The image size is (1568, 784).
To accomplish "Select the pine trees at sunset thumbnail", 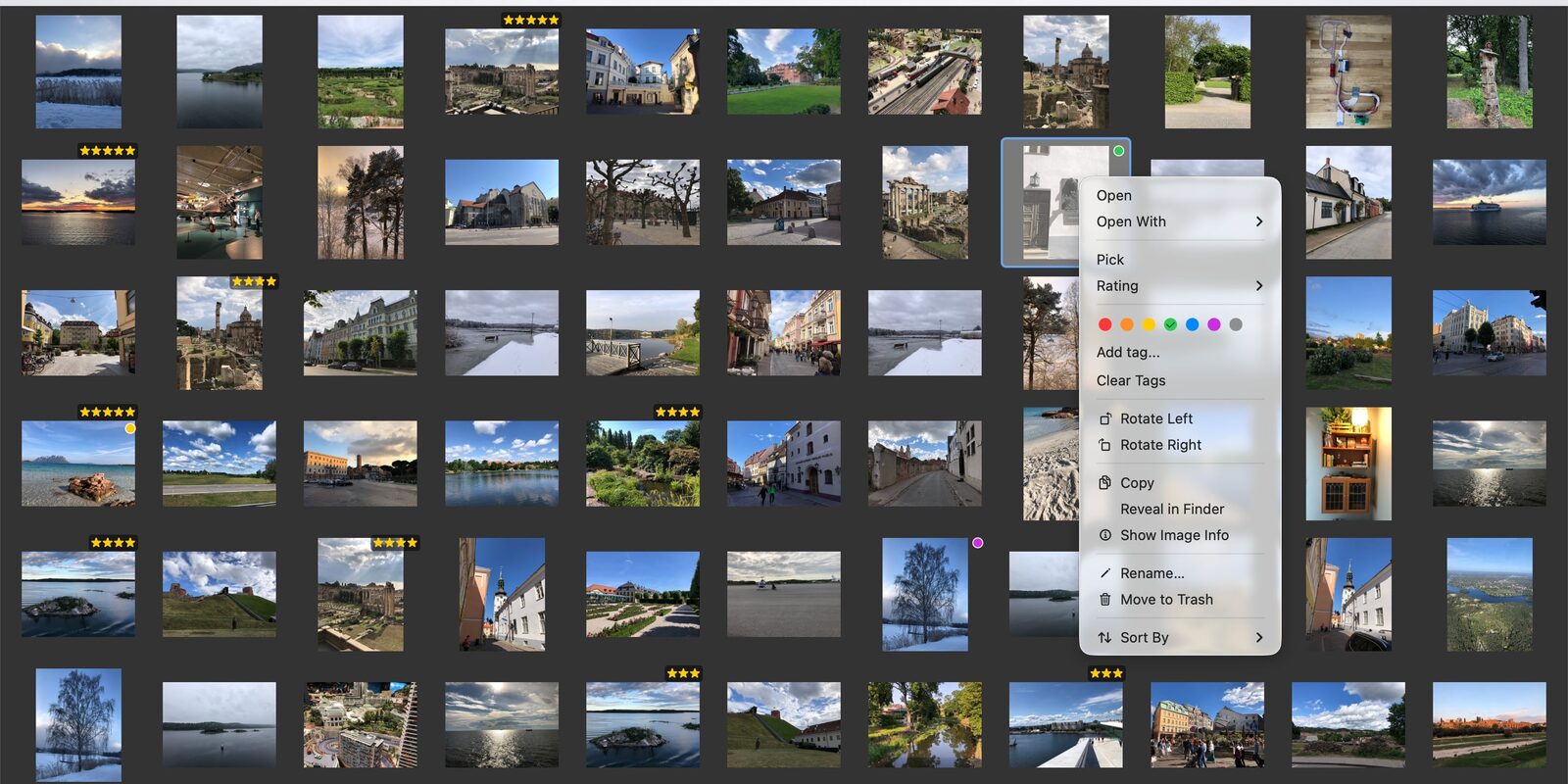I will (361, 203).
